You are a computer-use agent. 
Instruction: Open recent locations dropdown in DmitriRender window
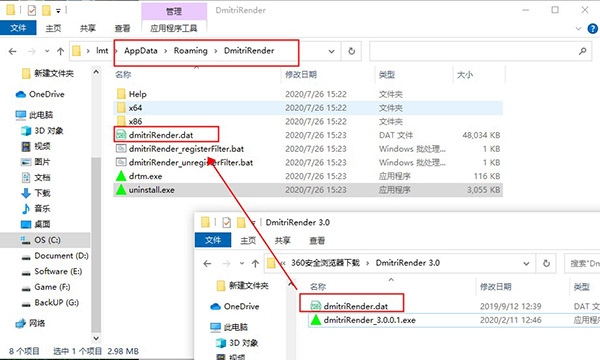tap(47, 51)
